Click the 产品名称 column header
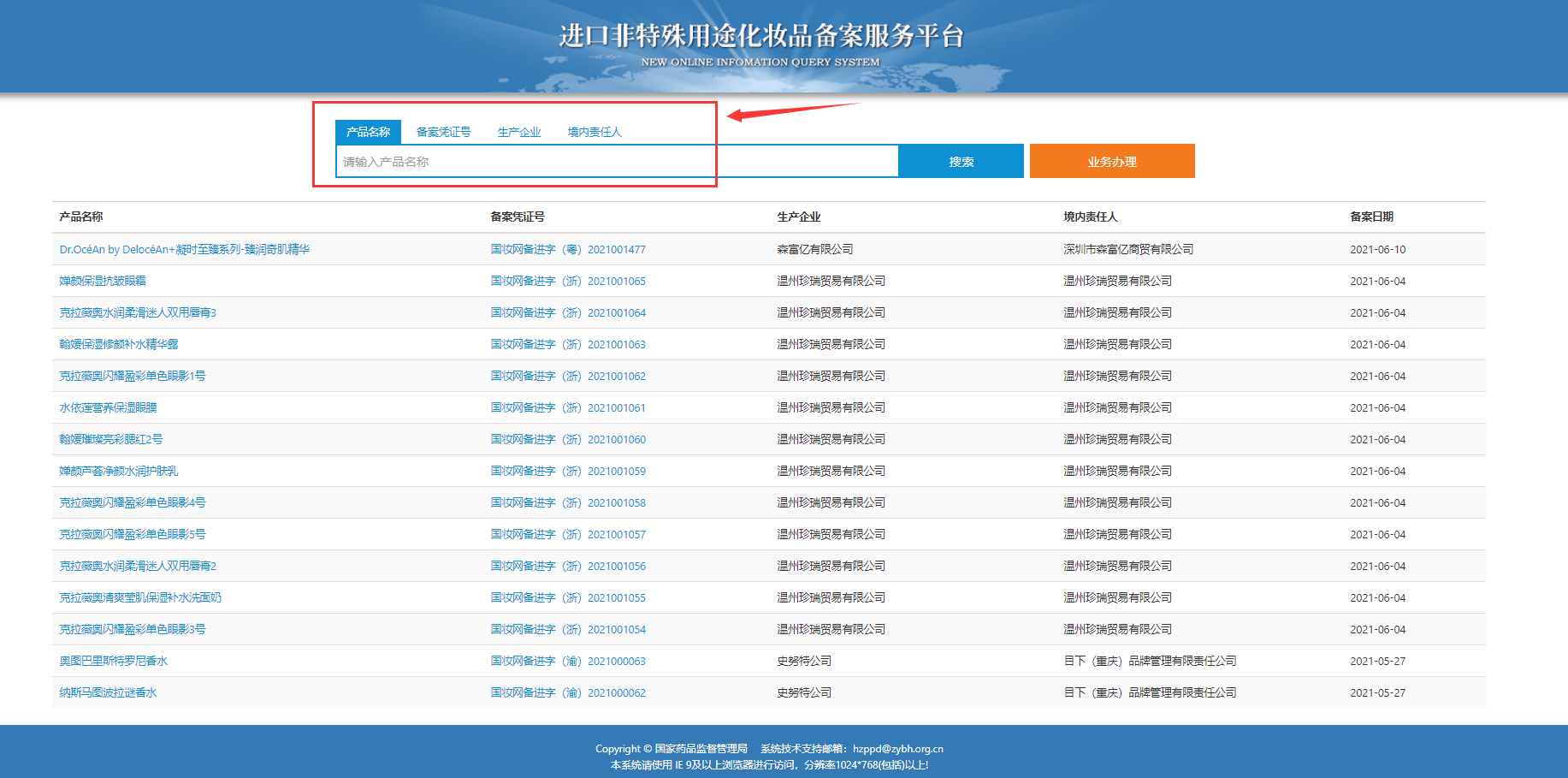This screenshot has height=778, width=1568. pyautogui.click(x=81, y=217)
